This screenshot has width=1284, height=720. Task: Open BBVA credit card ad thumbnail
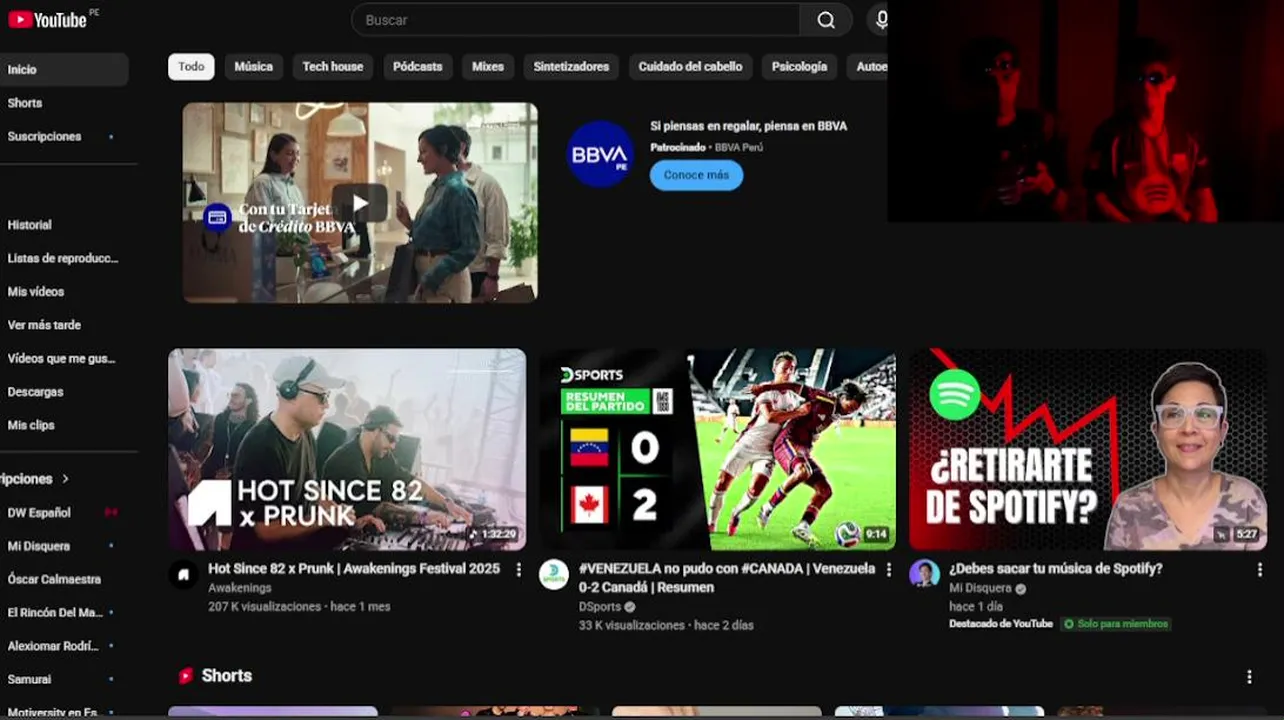[360, 202]
